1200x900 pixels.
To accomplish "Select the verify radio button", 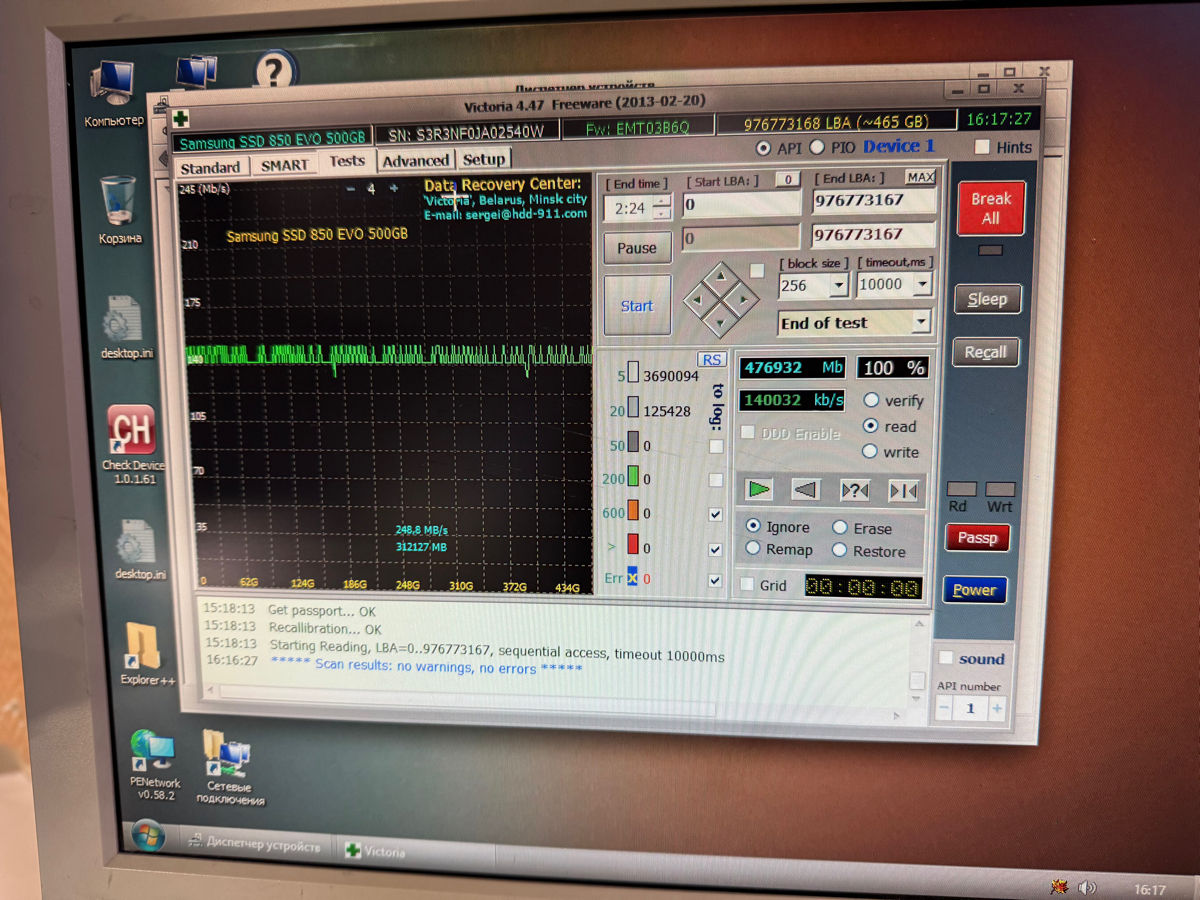I will (871, 400).
